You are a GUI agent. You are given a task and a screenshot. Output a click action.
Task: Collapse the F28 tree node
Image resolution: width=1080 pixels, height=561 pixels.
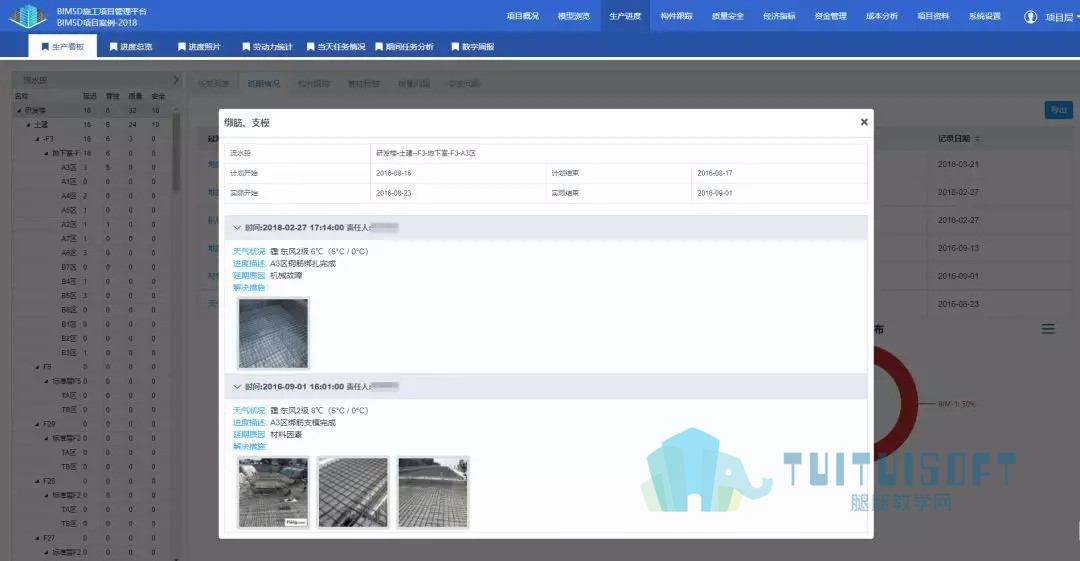click(x=37, y=481)
